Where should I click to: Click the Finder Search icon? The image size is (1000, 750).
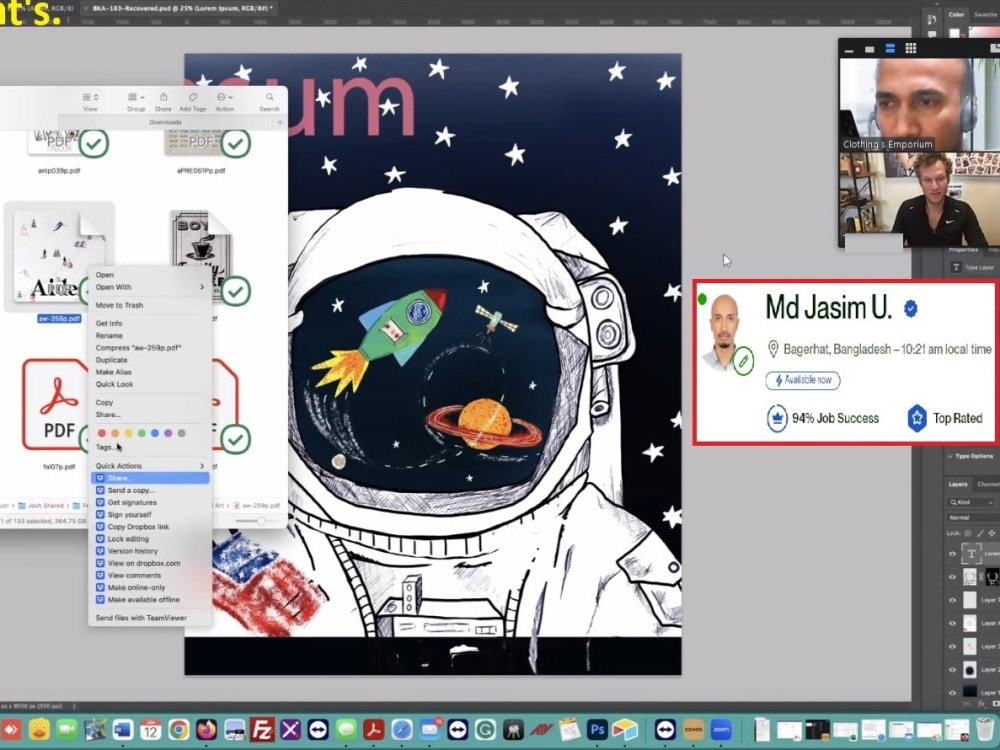pos(270,97)
